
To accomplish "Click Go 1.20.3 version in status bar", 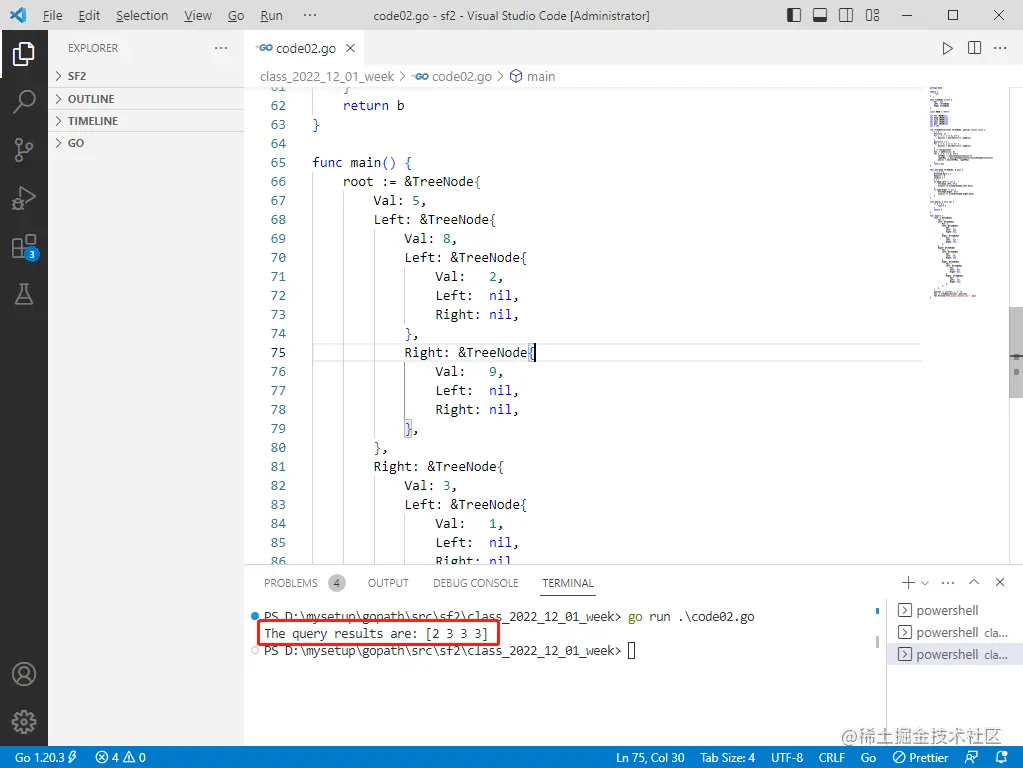I will click(x=46, y=757).
